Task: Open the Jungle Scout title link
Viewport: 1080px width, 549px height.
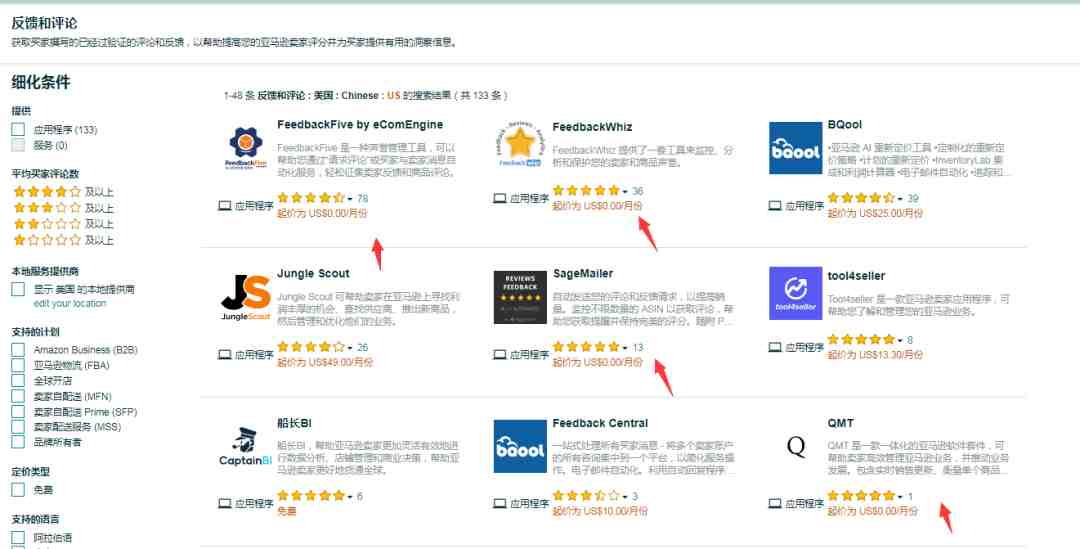Action: [x=313, y=273]
